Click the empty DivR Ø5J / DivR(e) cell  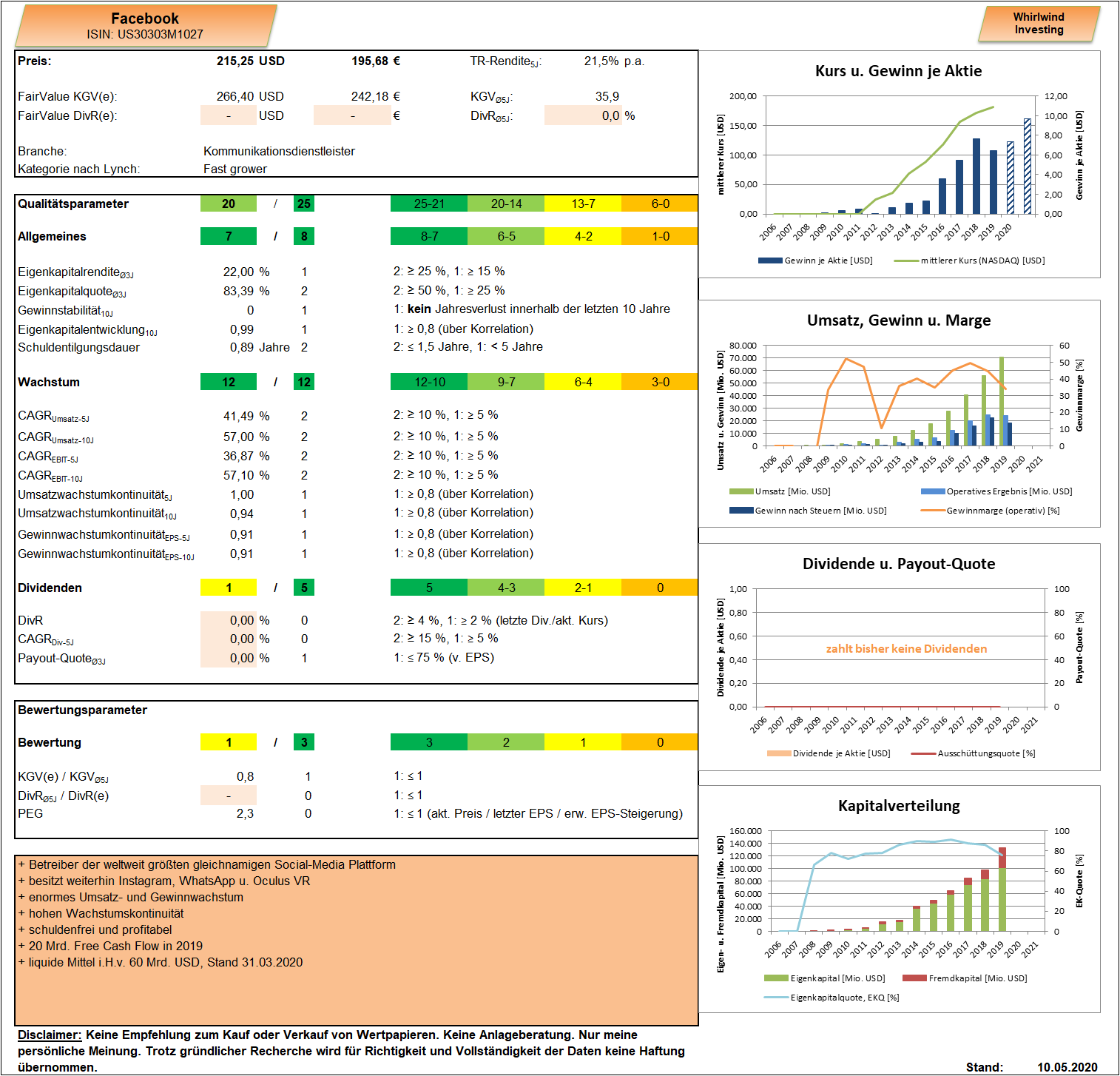(x=229, y=796)
